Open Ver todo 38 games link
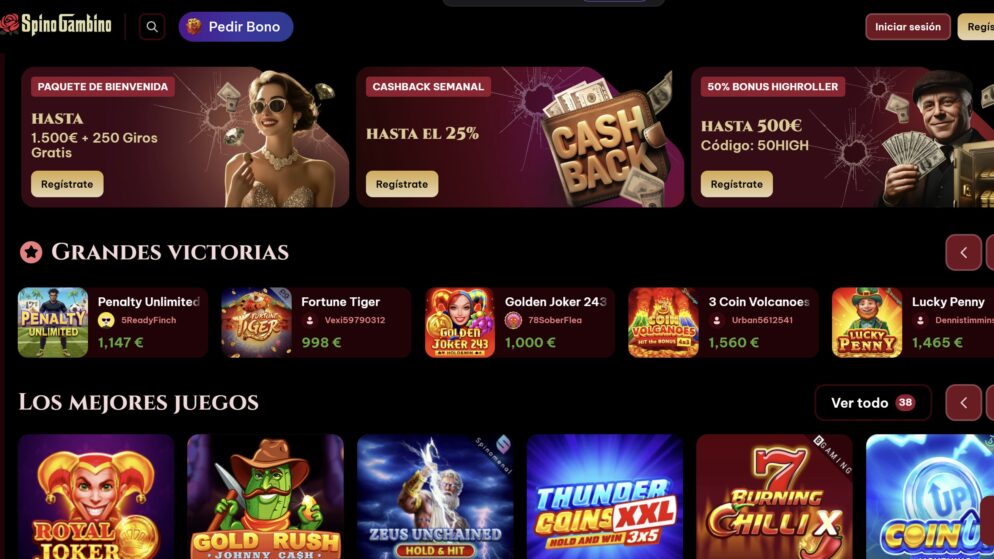 coord(873,402)
